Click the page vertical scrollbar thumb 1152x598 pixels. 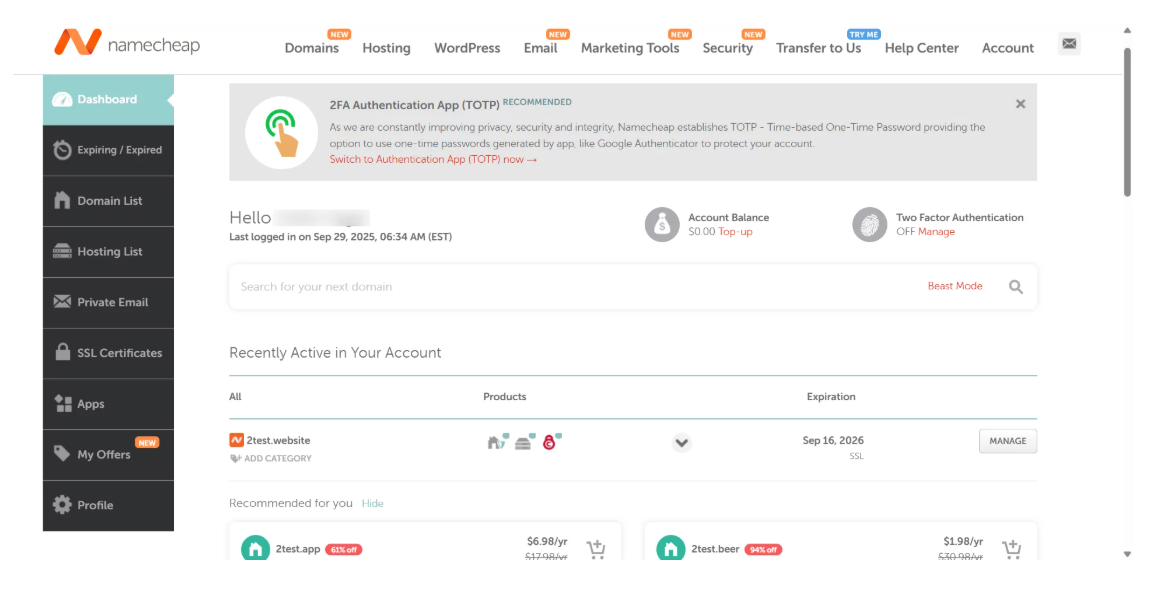1127,123
